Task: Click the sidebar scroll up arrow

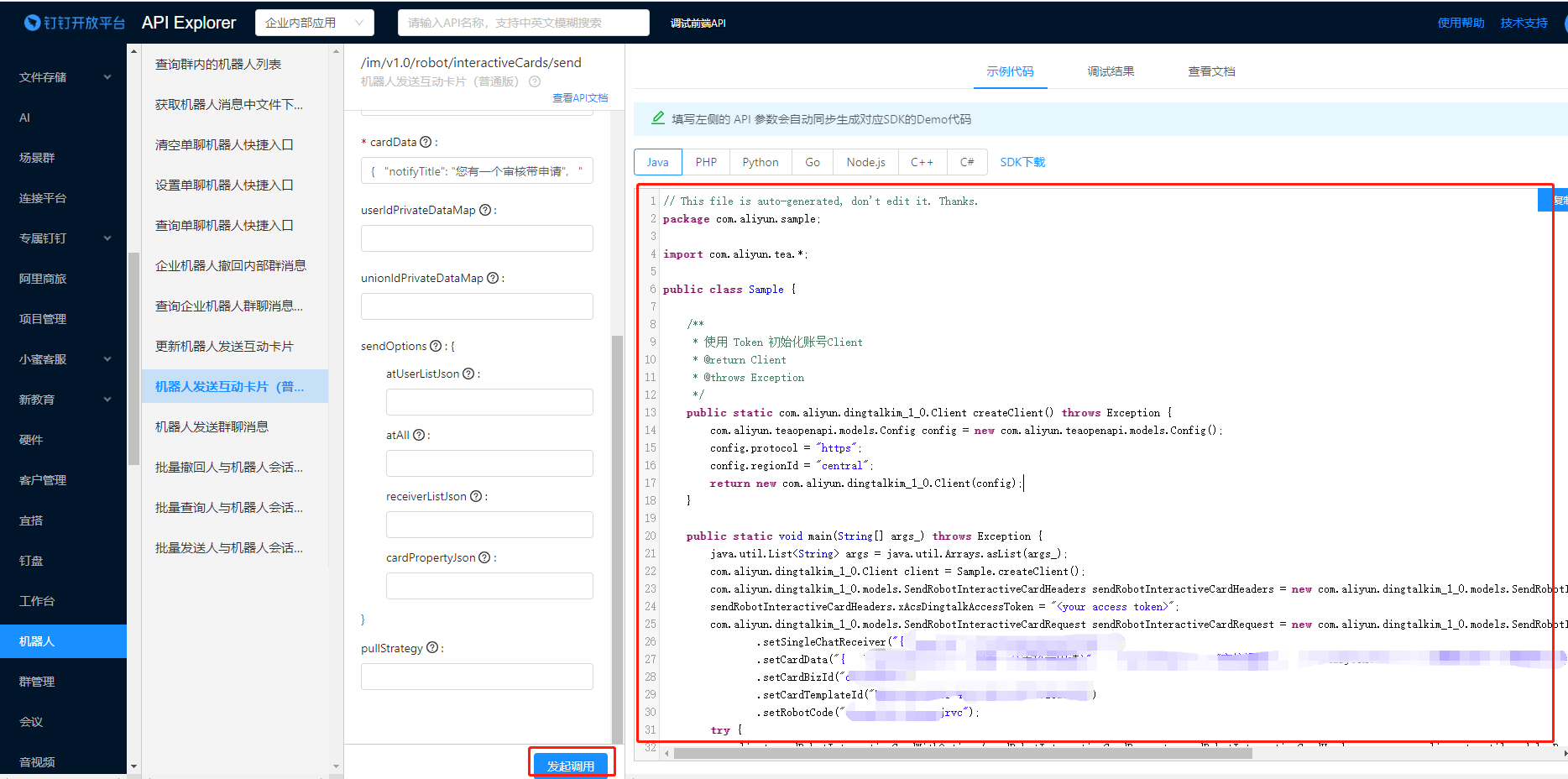Action: pyautogui.click(x=133, y=51)
